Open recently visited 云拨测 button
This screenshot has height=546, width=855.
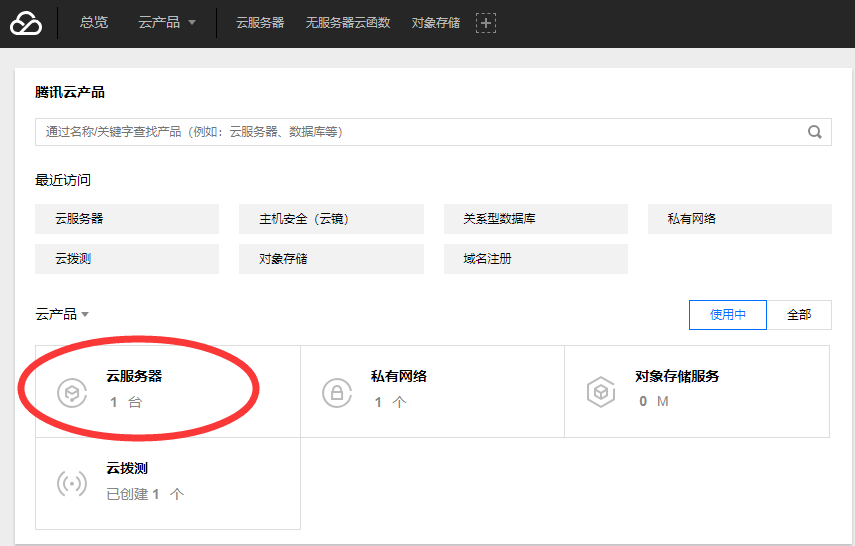(127, 259)
